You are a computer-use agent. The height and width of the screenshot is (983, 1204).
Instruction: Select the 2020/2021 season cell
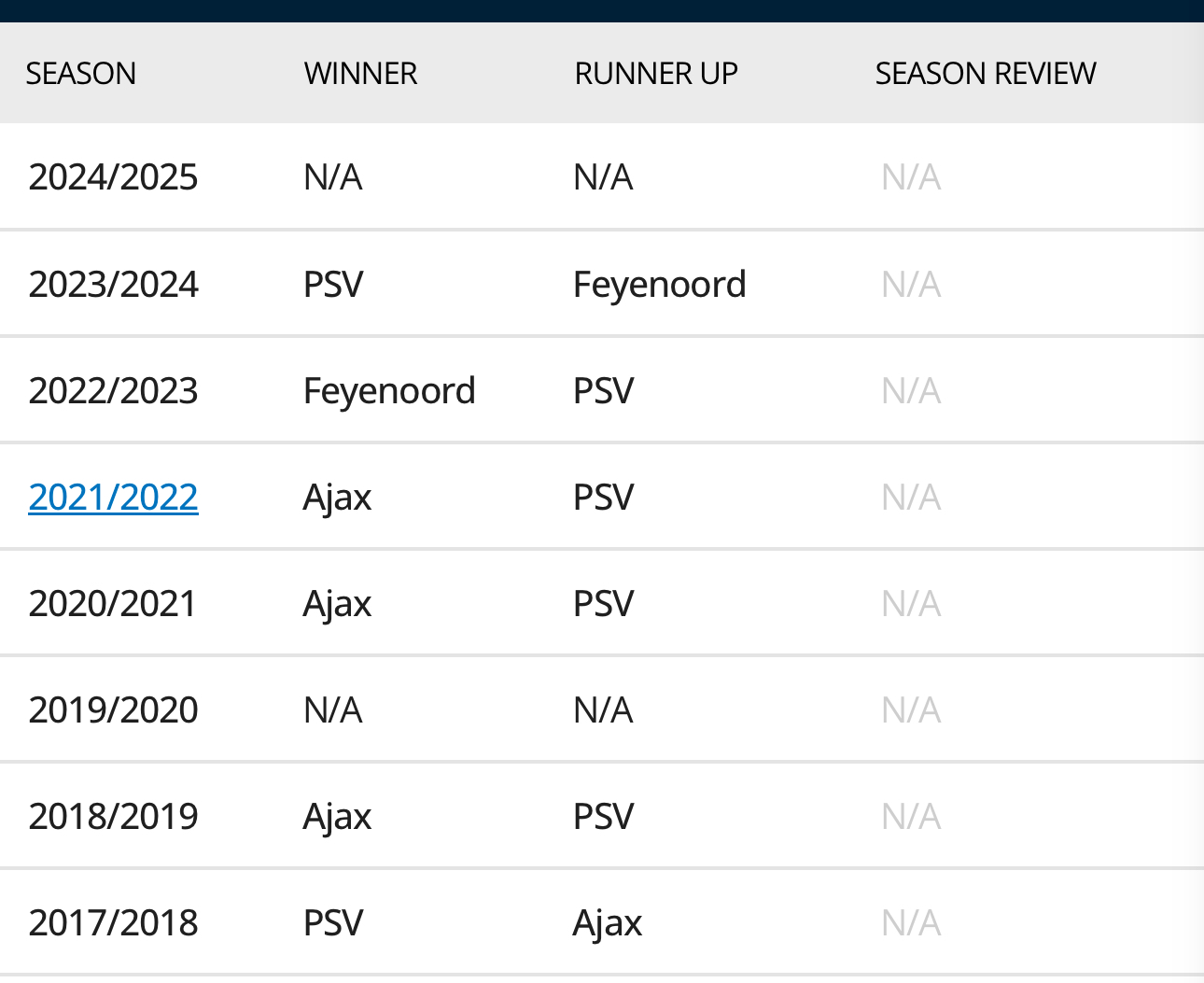pyautogui.click(x=113, y=604)
